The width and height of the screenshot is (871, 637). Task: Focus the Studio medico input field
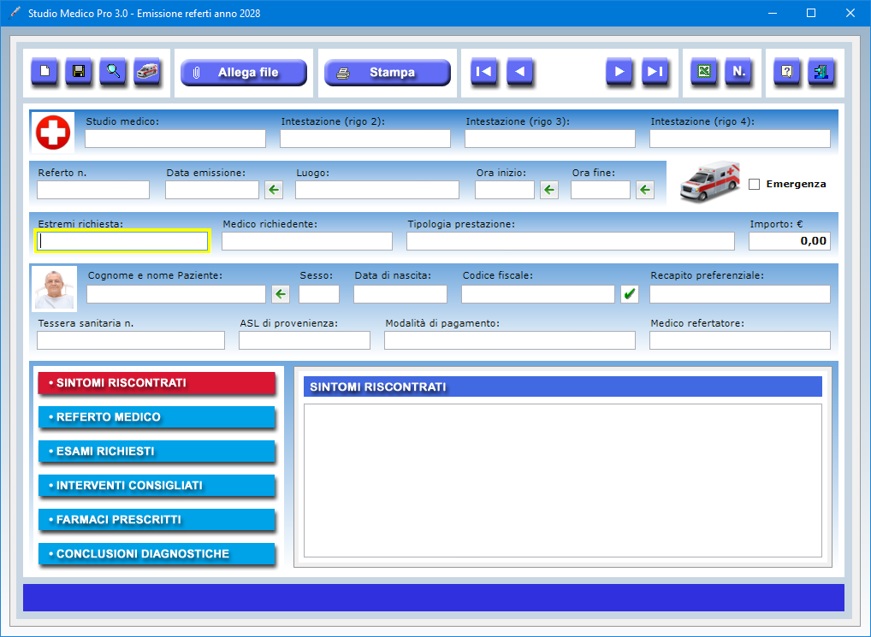pos(175,138)
